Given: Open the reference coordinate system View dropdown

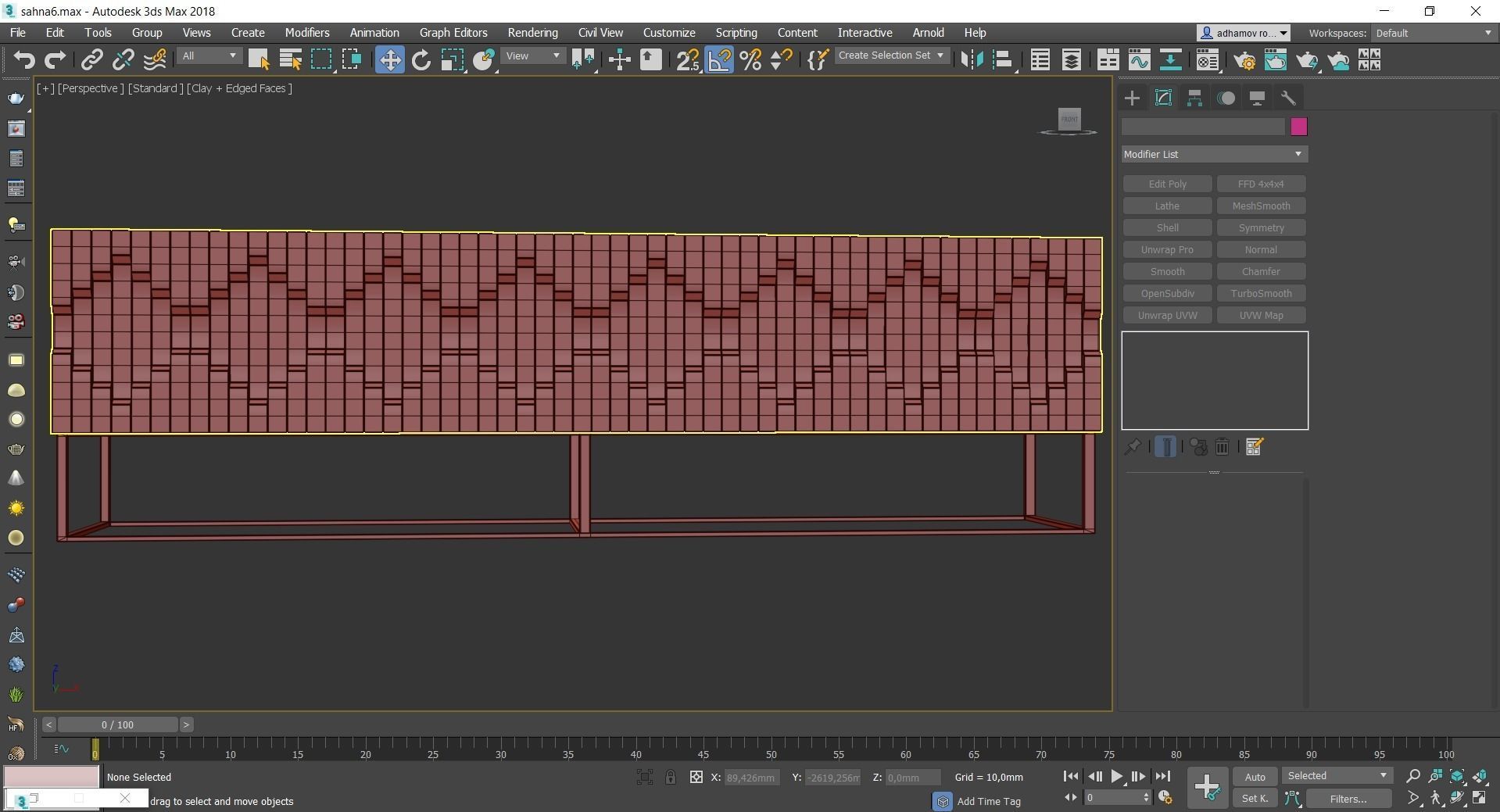Looking at the screenshot, I should click(533, 56).
